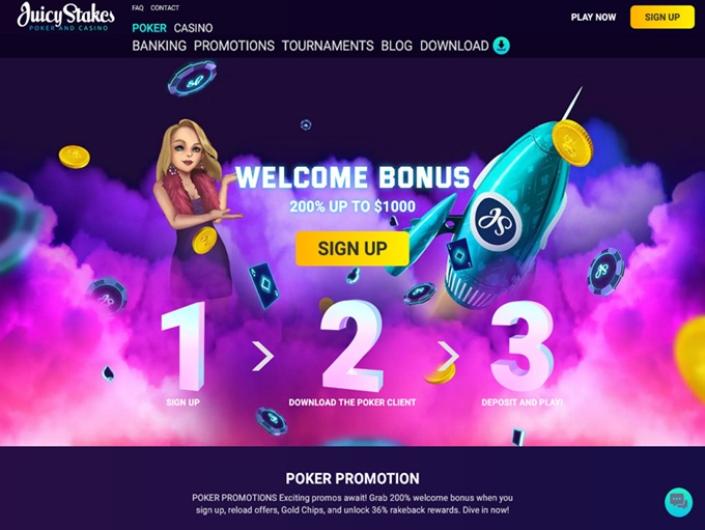Click the Sign Up button under Welcome Bonus

pos(352,248)
